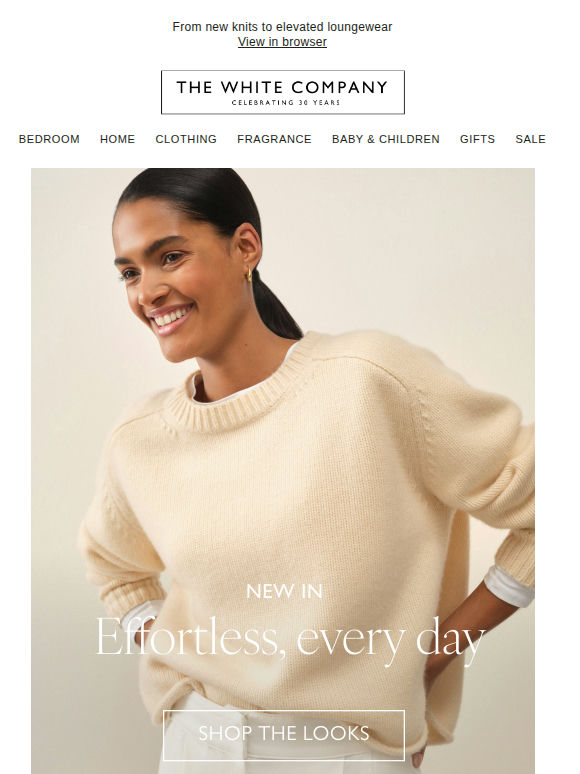Screen dimensions: 580x774
Task: Click the 'Celebrating 30 Years' tagline
Action: point(286,103)
